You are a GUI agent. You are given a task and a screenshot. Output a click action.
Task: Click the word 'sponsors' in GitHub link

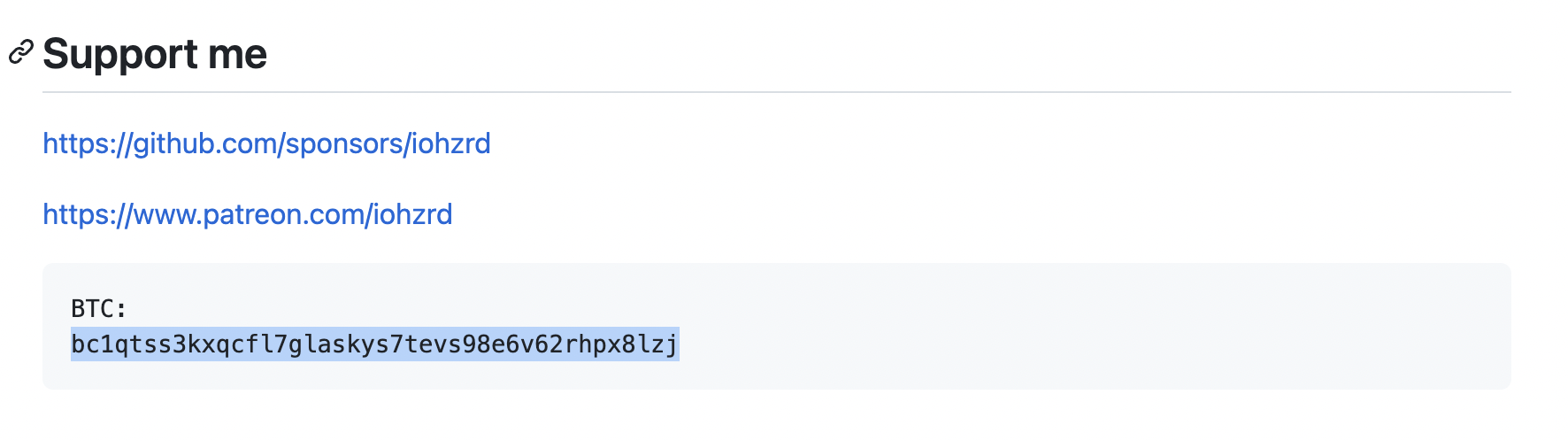point(345,143)
